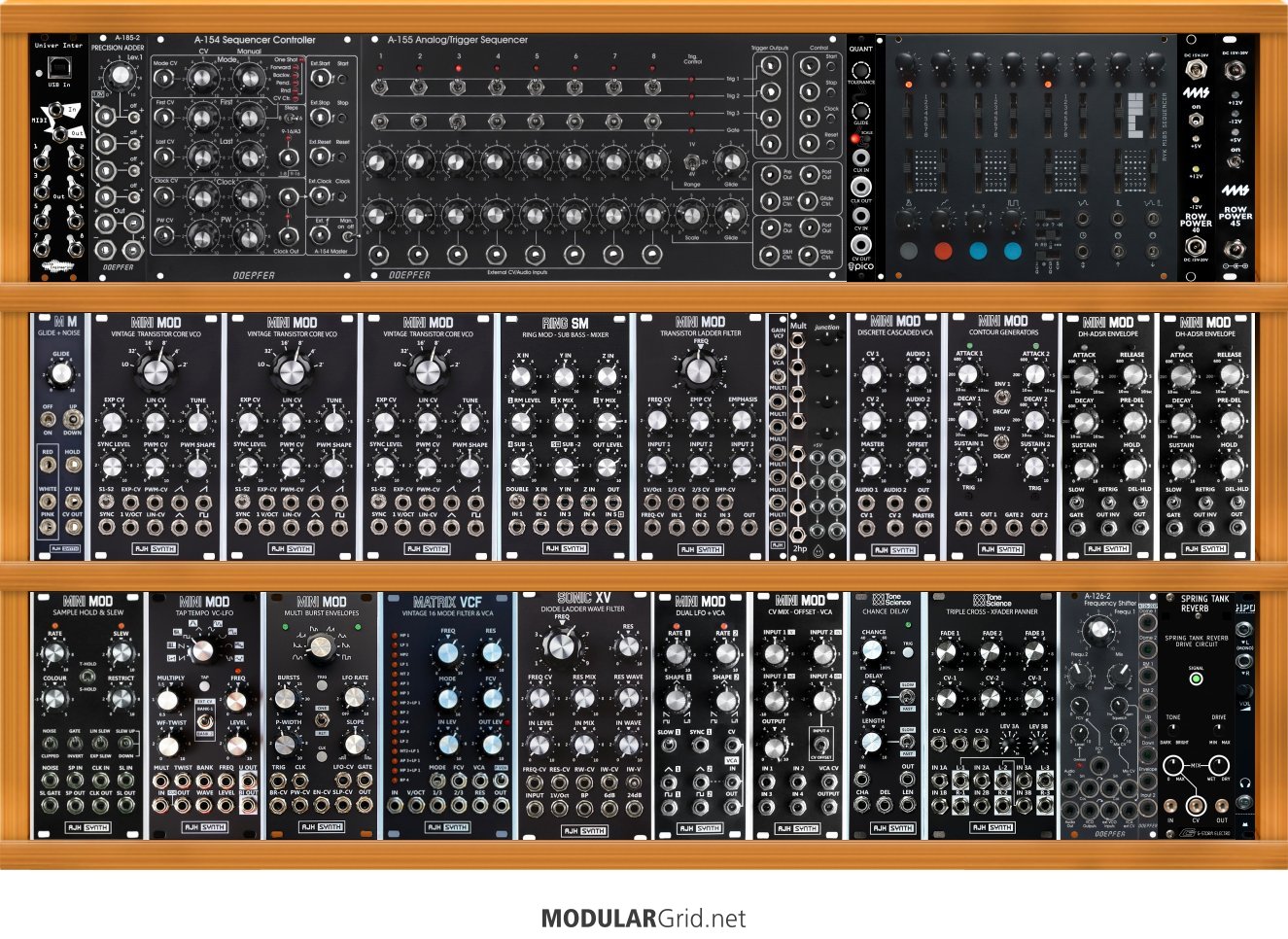1288x939 pixels.
Task: Select the Contour Generators module
Action: (1001, 436)
